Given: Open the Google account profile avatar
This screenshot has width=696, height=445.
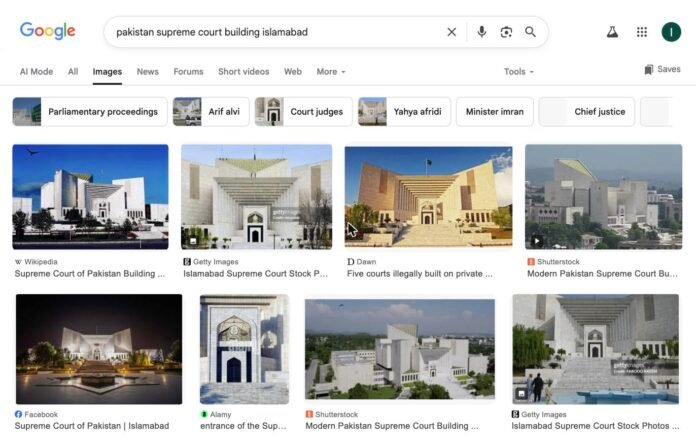Looking at the screenshot, I should (671, 32).
